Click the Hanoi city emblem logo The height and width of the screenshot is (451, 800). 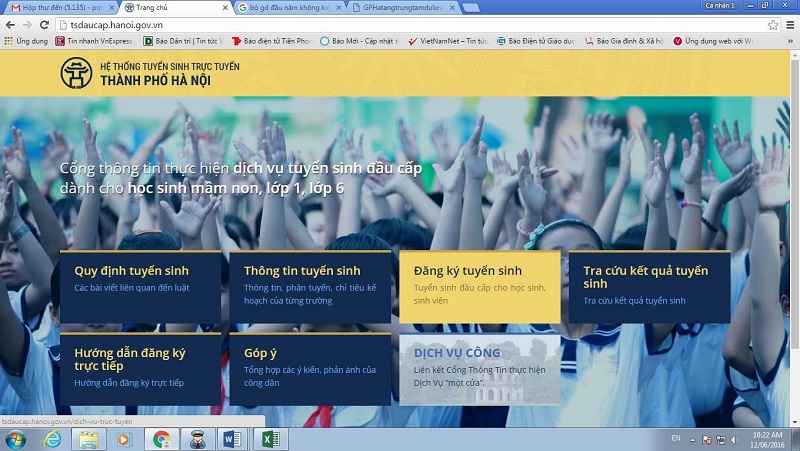click(x=76, y=73)
